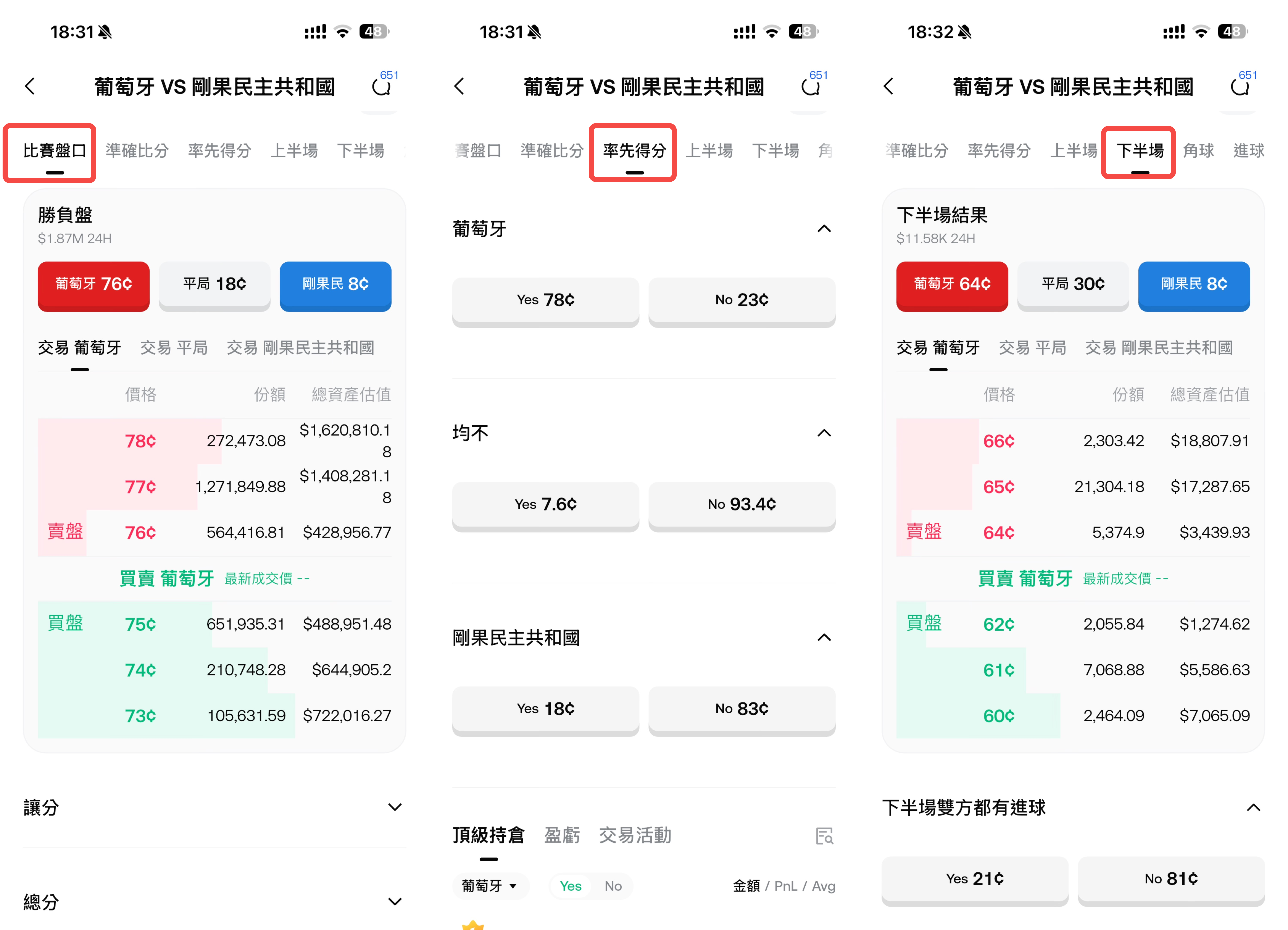Viewport: 1288px width, 930px height.
Task: Tap No 83¢ under 剛果民主共和國
Action: 742,711
